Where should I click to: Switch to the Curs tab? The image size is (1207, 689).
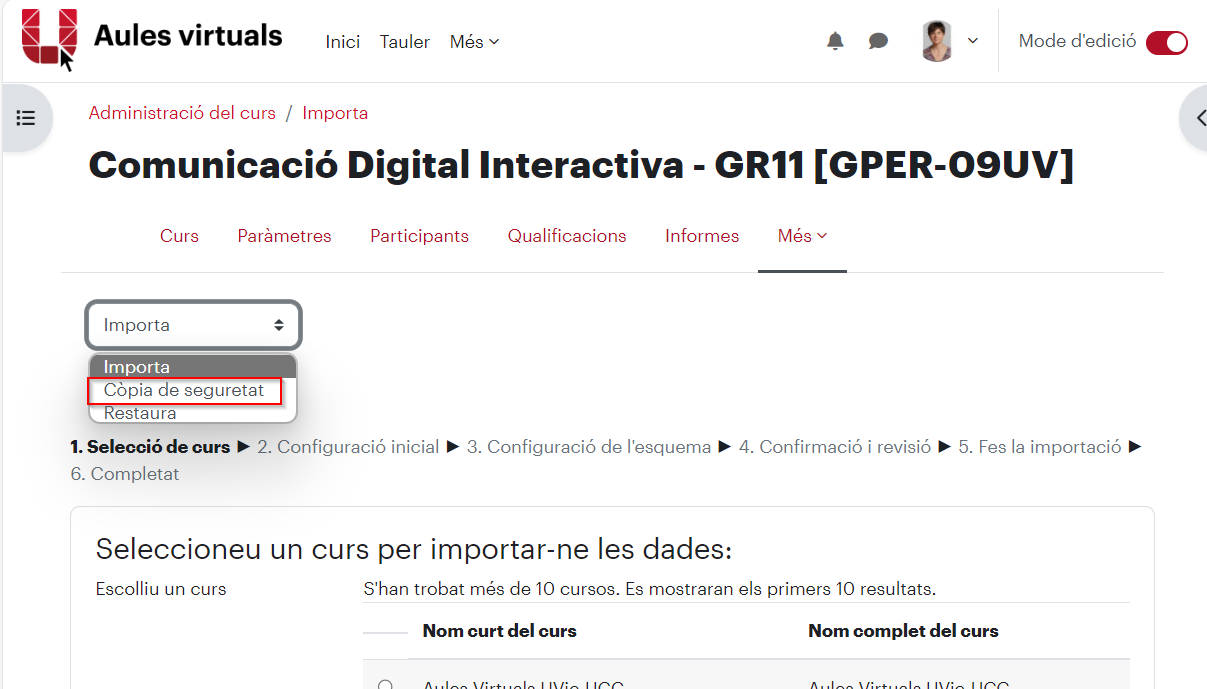coord(179,236)
